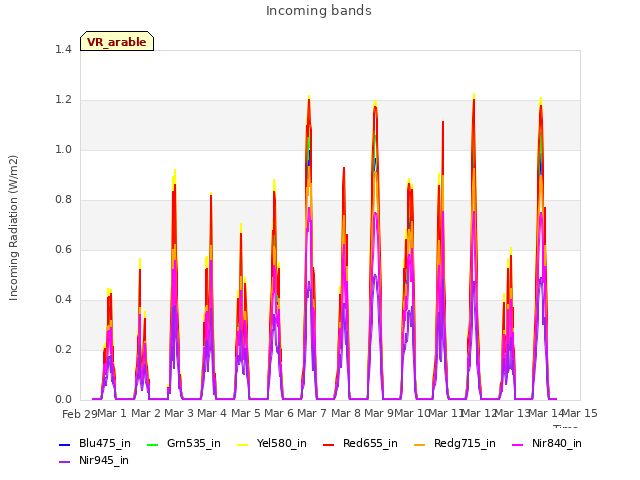
Task: Toggle Blu475_in legend entry
Action: pyautogui.click(x=95, y=443)
